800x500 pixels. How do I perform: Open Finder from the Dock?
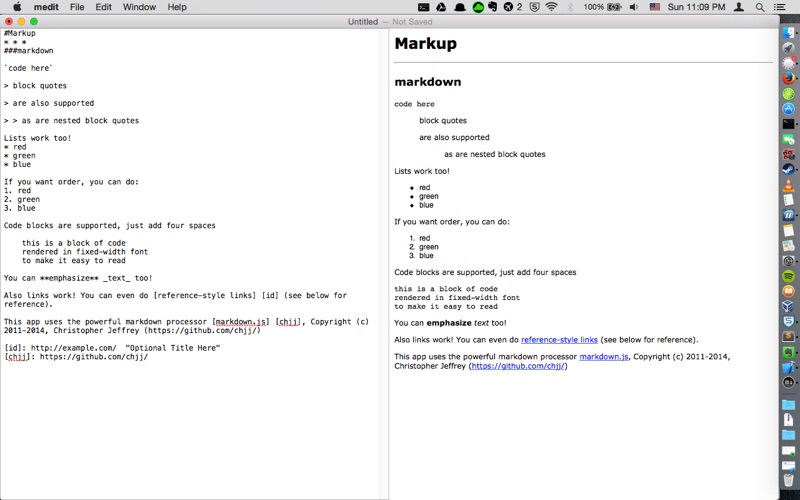point(789,33)
